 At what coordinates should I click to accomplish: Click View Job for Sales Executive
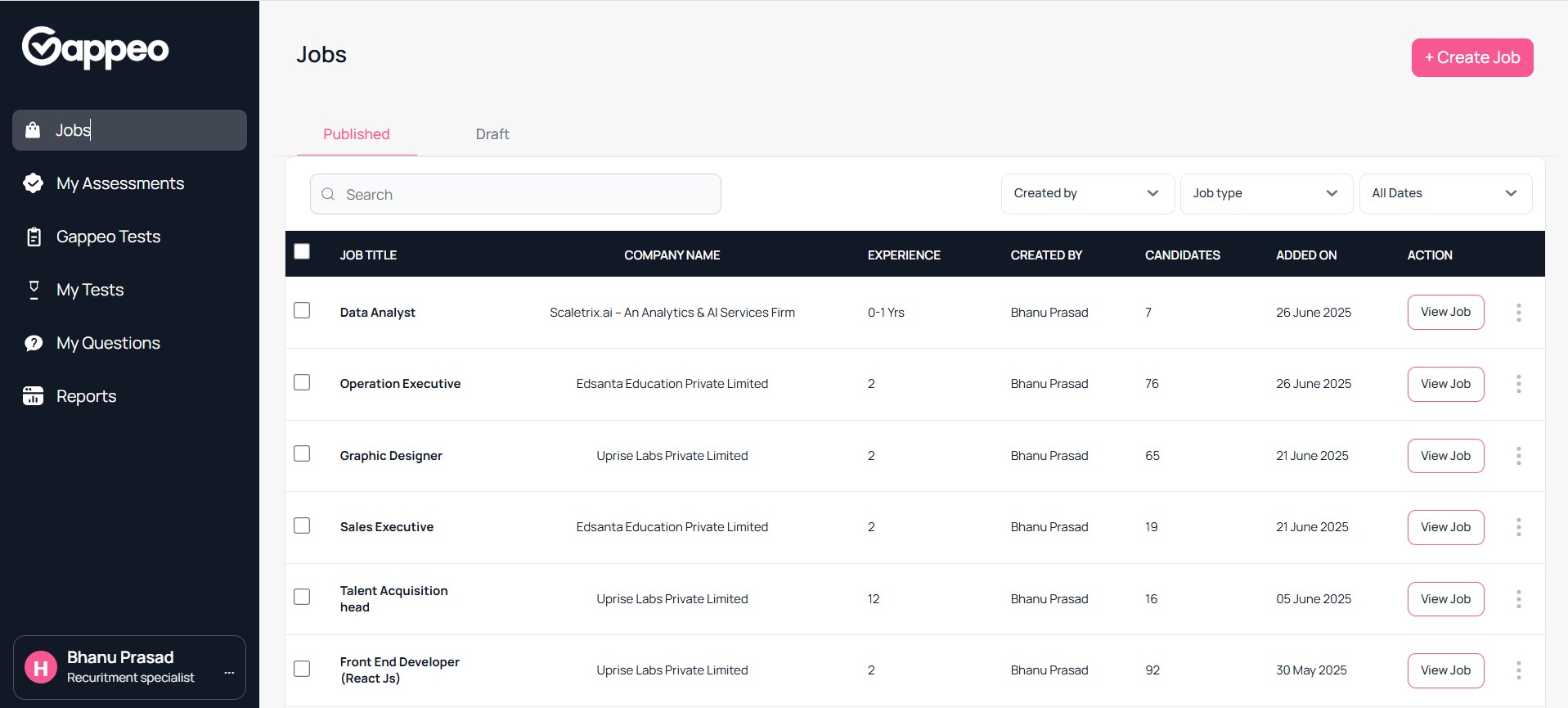coord(1445,527)
